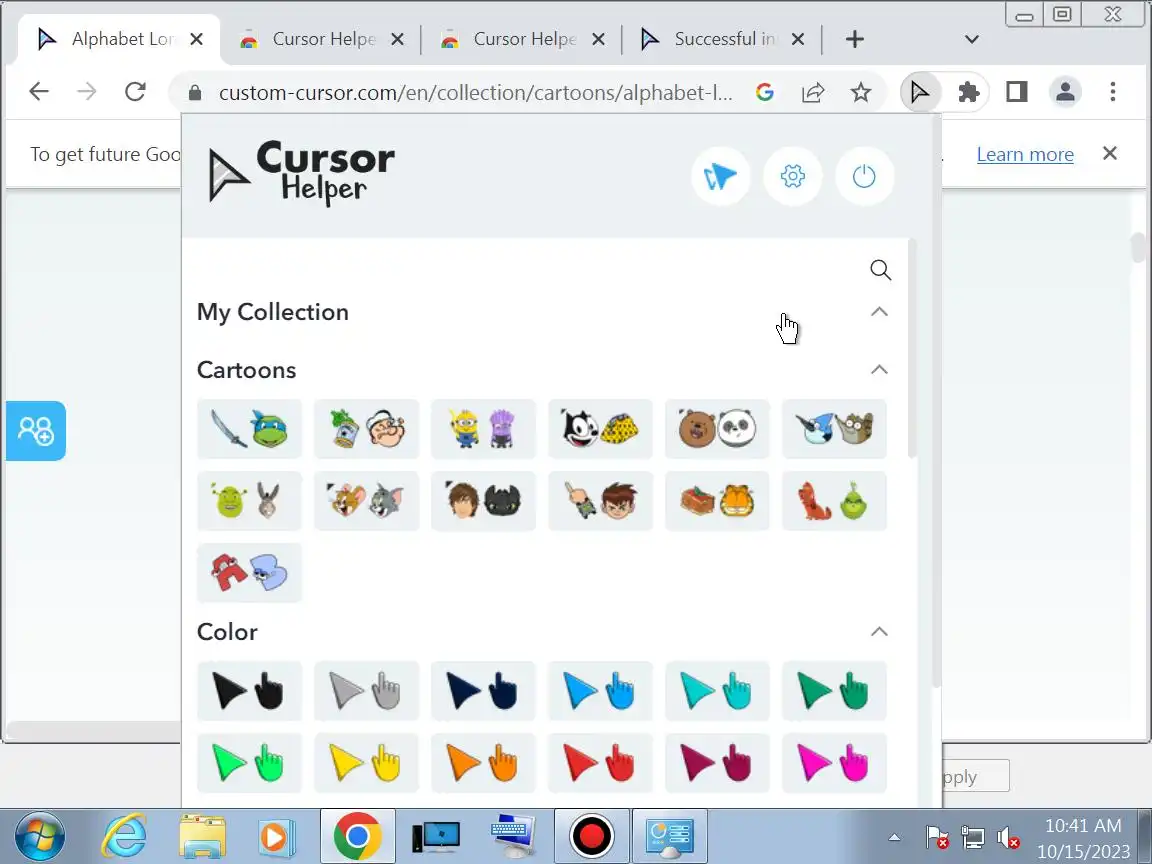1152x864 pixels.
Task: Launch Internet Explorer from taskbar
Action: pos(123,836)
